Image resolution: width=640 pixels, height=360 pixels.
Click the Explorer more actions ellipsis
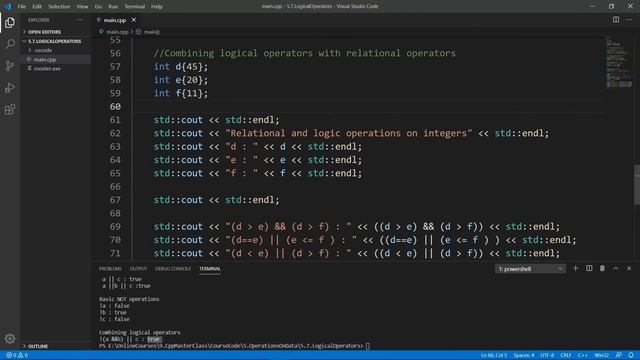[x=80, y=20]
